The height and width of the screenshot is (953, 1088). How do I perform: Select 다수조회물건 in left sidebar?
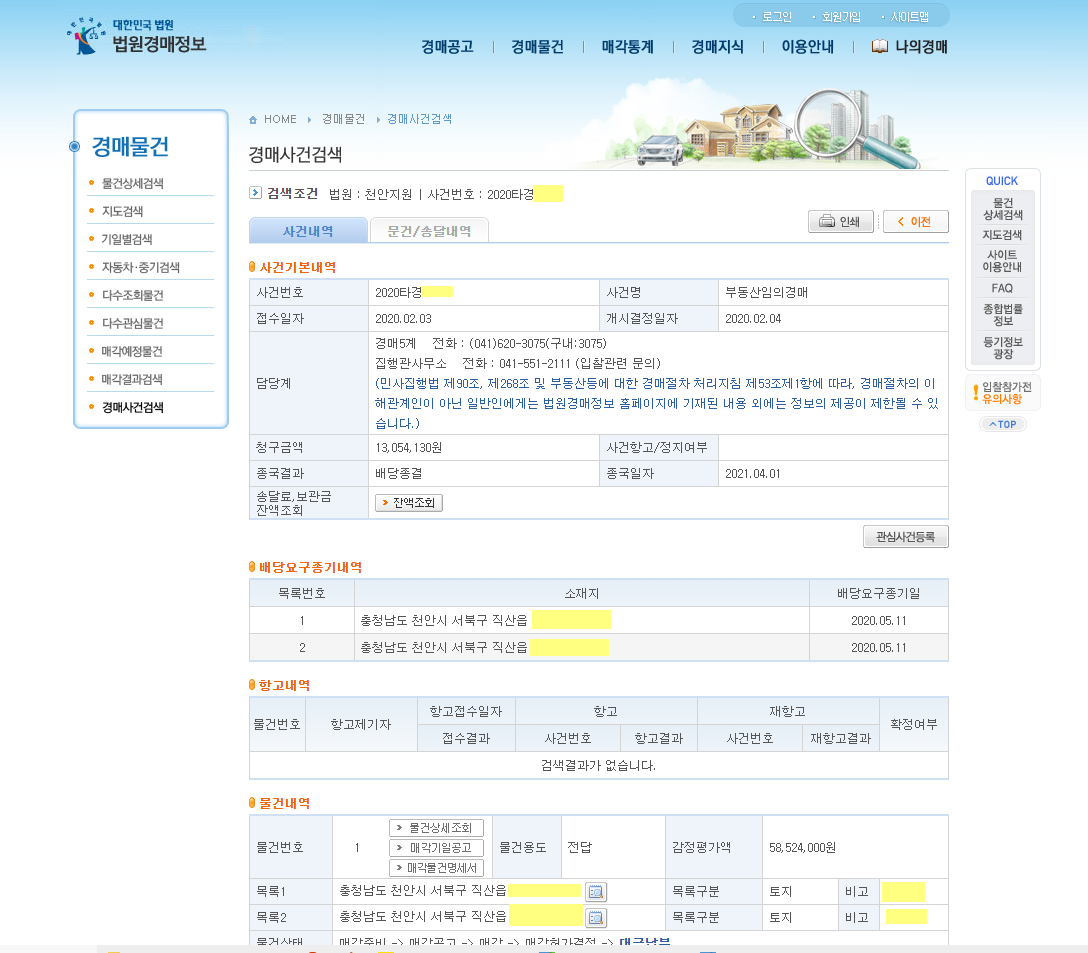tap(133, 295)
